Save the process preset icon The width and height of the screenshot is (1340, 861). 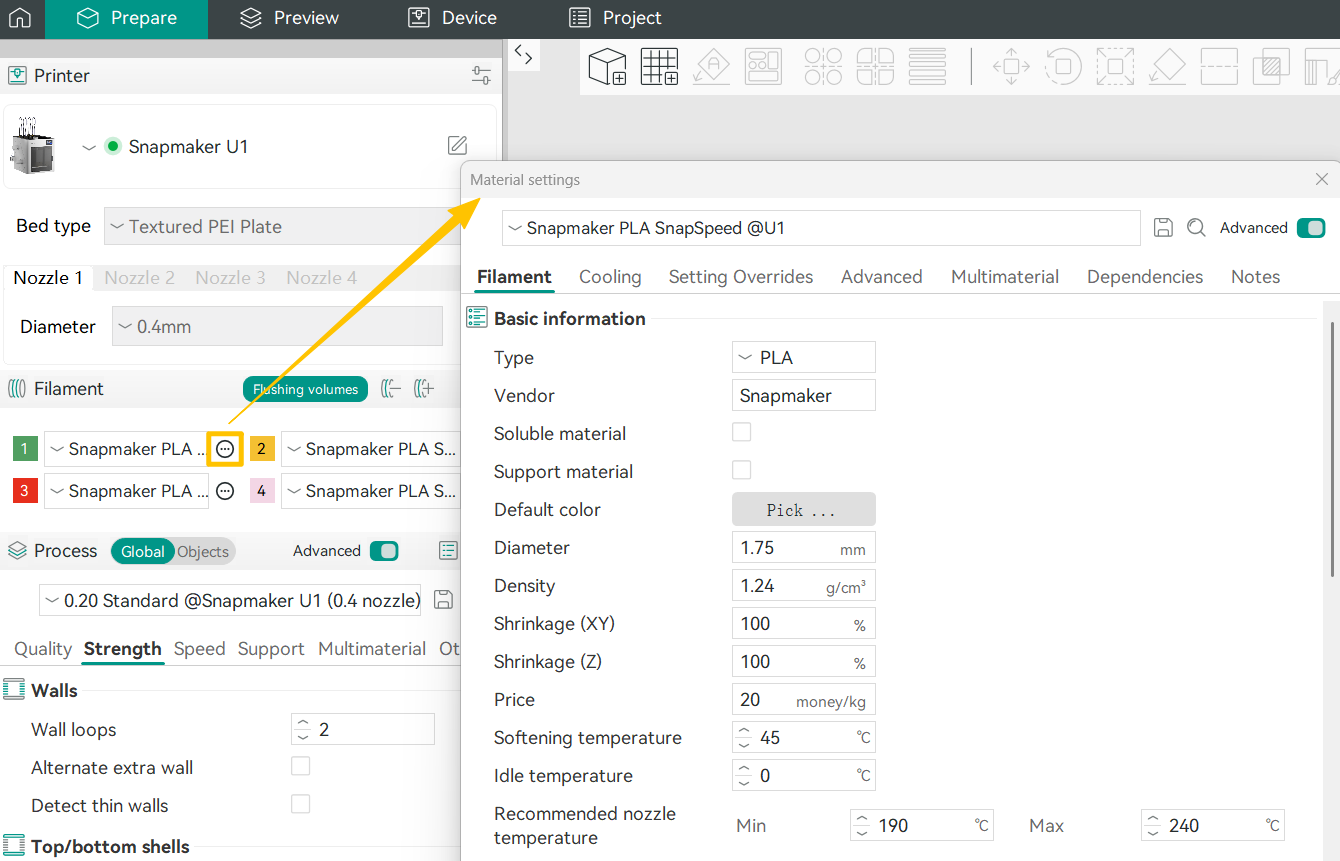click(444, 600)
